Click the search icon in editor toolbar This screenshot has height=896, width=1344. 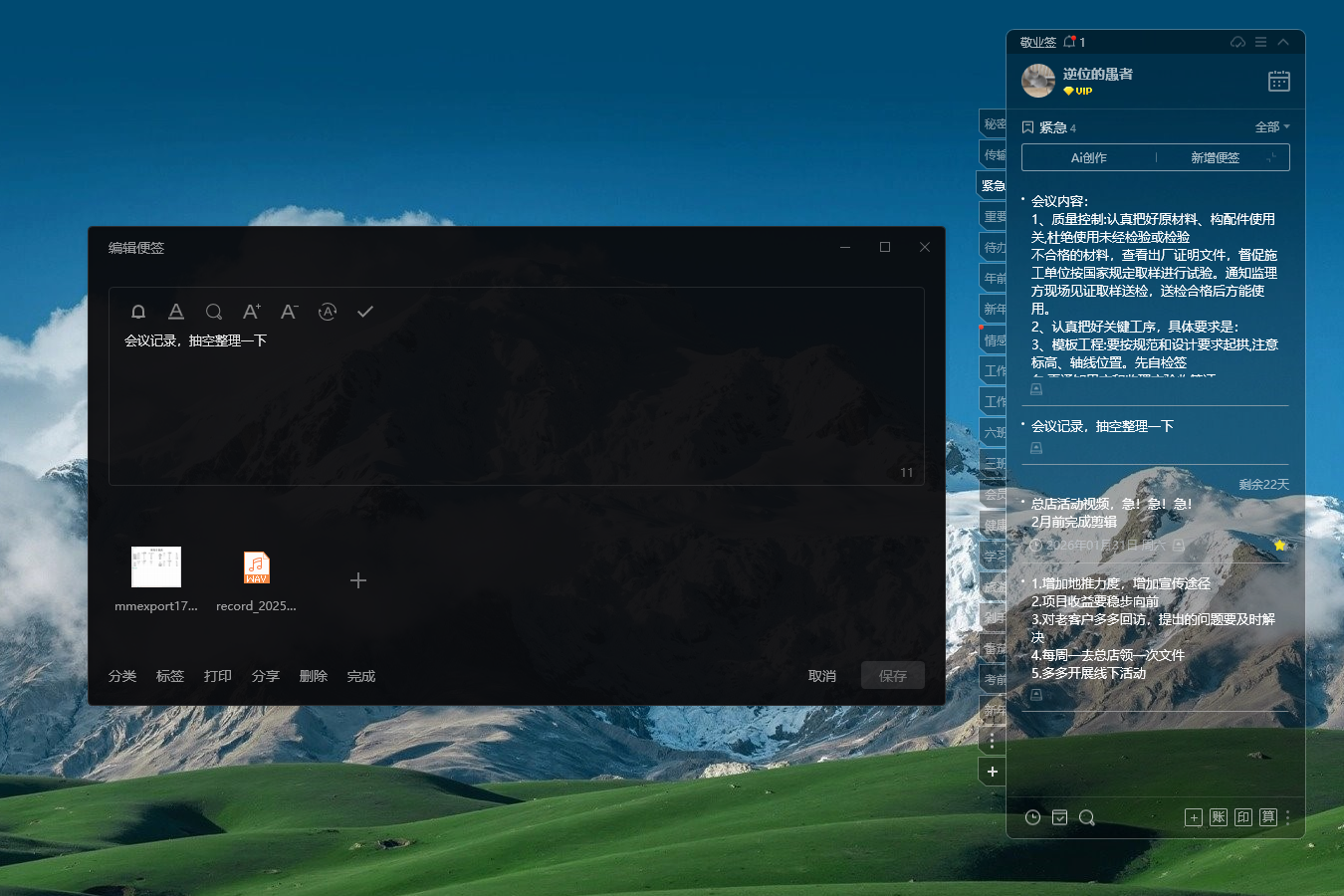[213, 312]
